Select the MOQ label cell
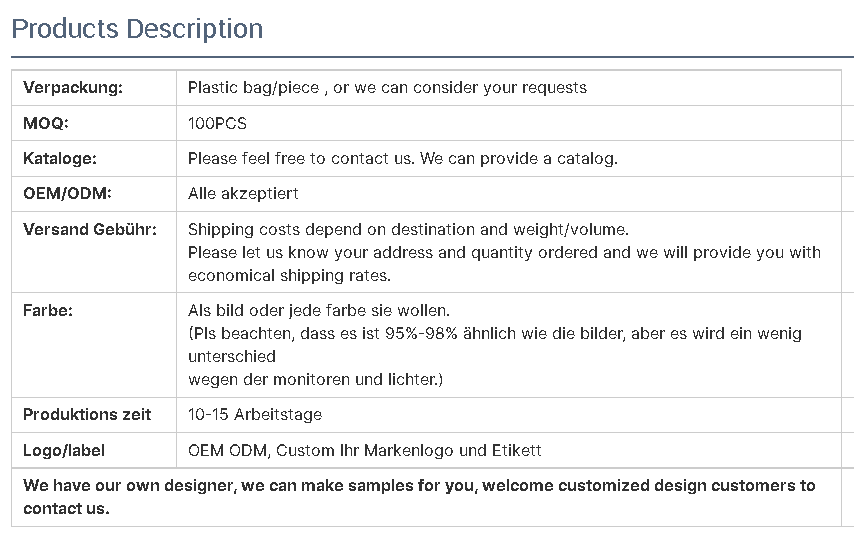 coord(94,123)
